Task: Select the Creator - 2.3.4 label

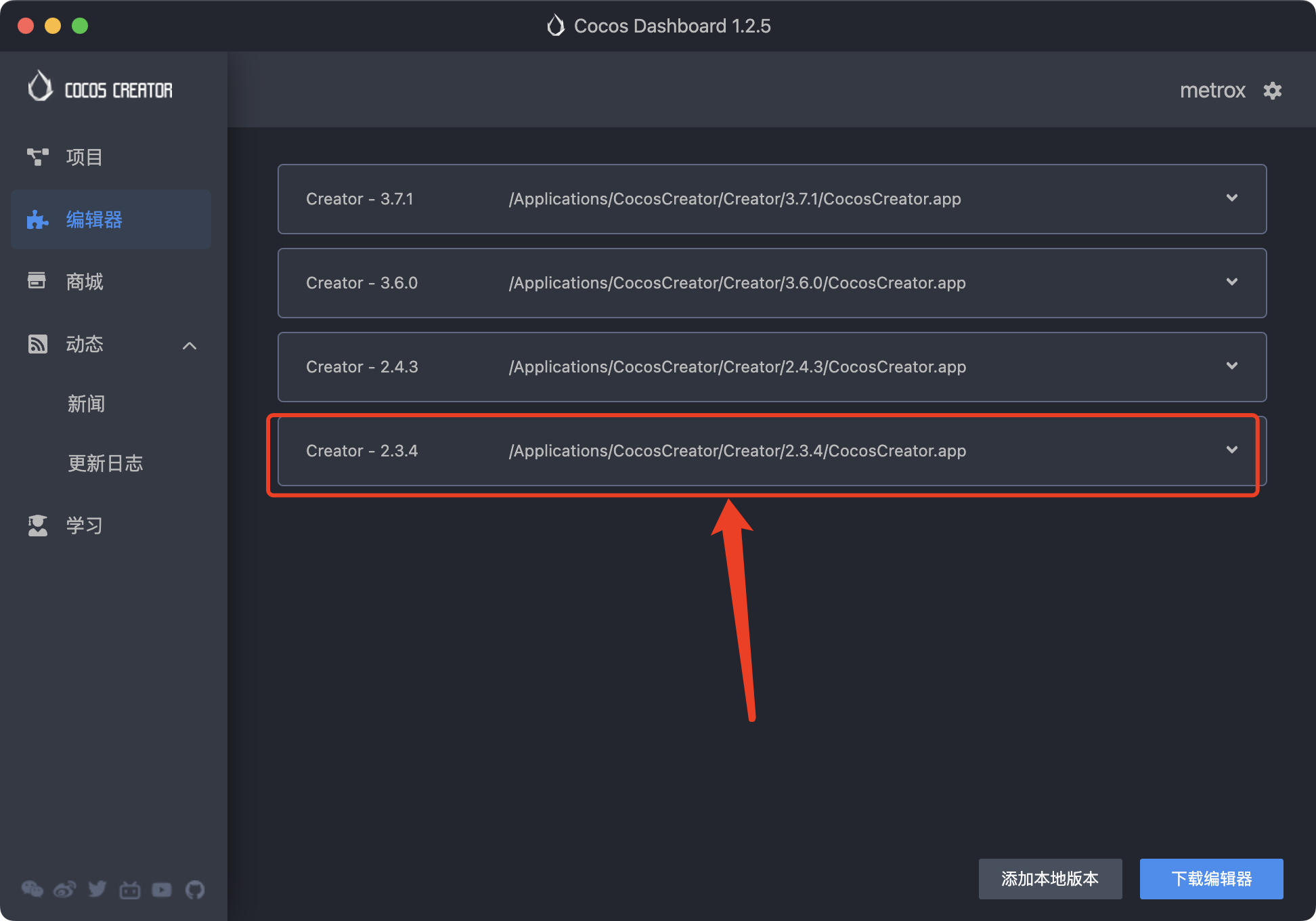Action: (x=362, y=451)
